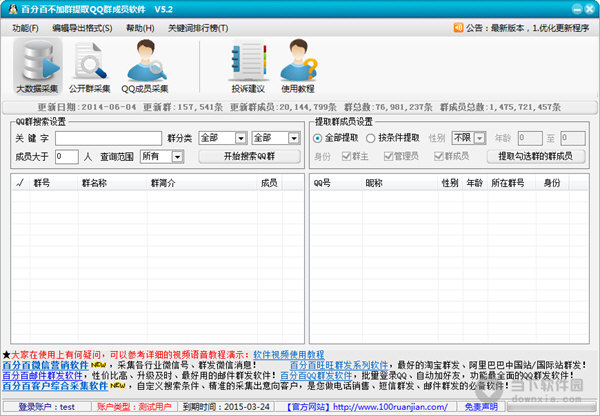This screenshot has height=416, width=600.
Task: Click the 身份 column header in member table
Action: click(552, 183)
